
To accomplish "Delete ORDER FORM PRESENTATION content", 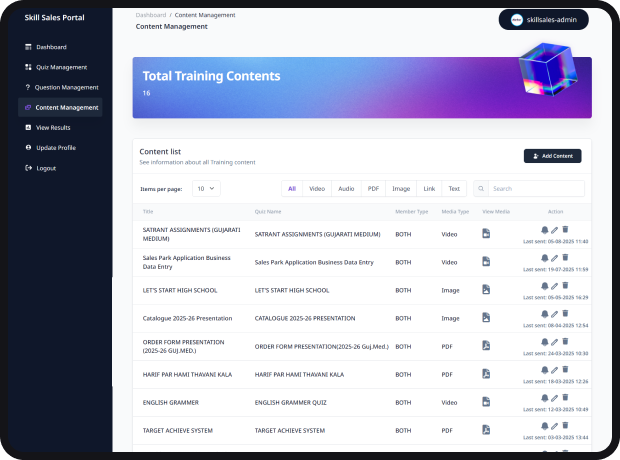I will (565, 342).
